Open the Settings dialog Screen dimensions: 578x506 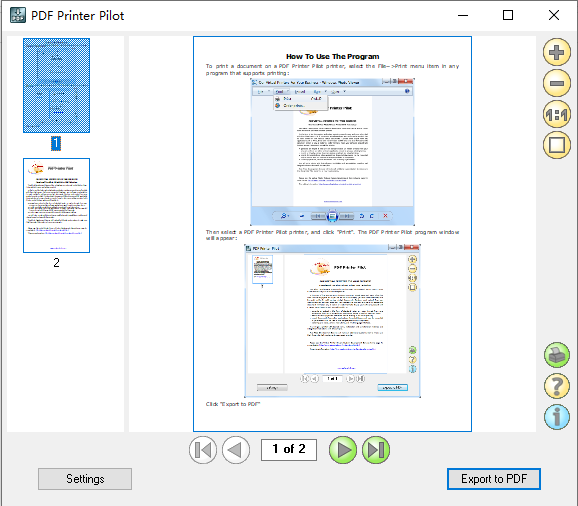coord(85,479)
